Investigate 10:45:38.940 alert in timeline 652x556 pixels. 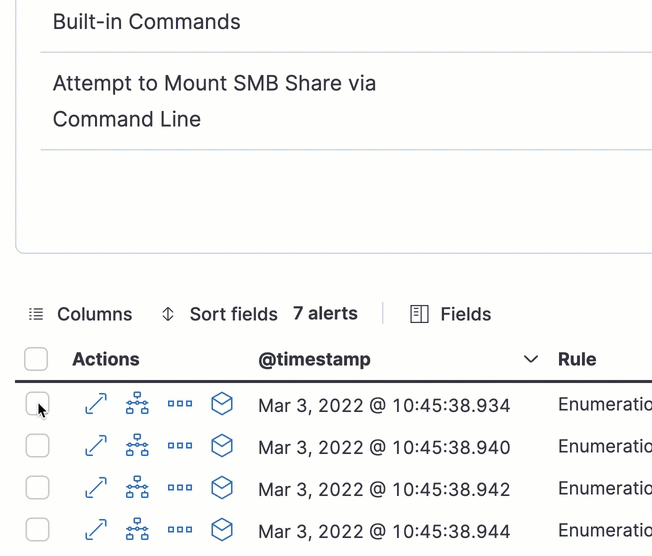tap(221, 446)
